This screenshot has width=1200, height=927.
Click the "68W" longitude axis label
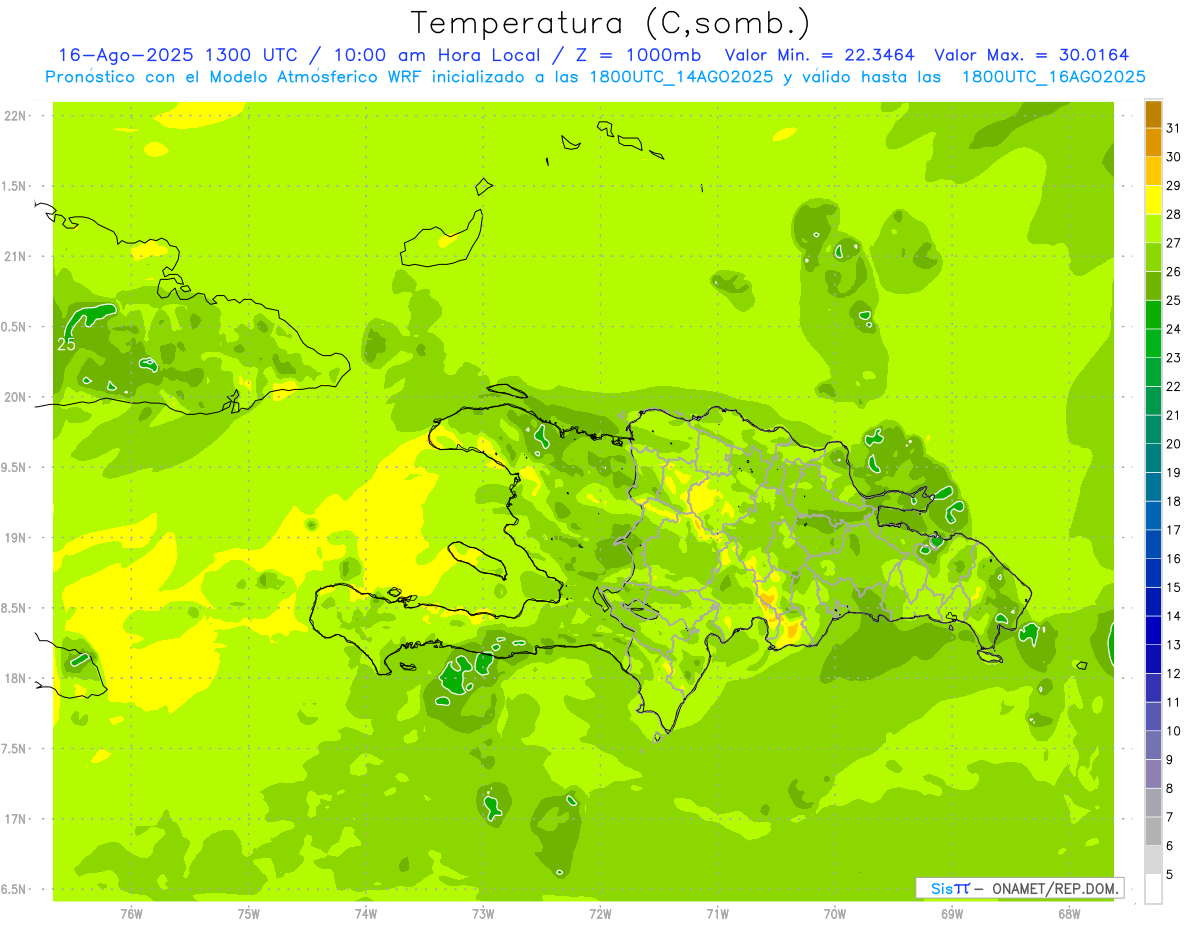pos(1069,913)
